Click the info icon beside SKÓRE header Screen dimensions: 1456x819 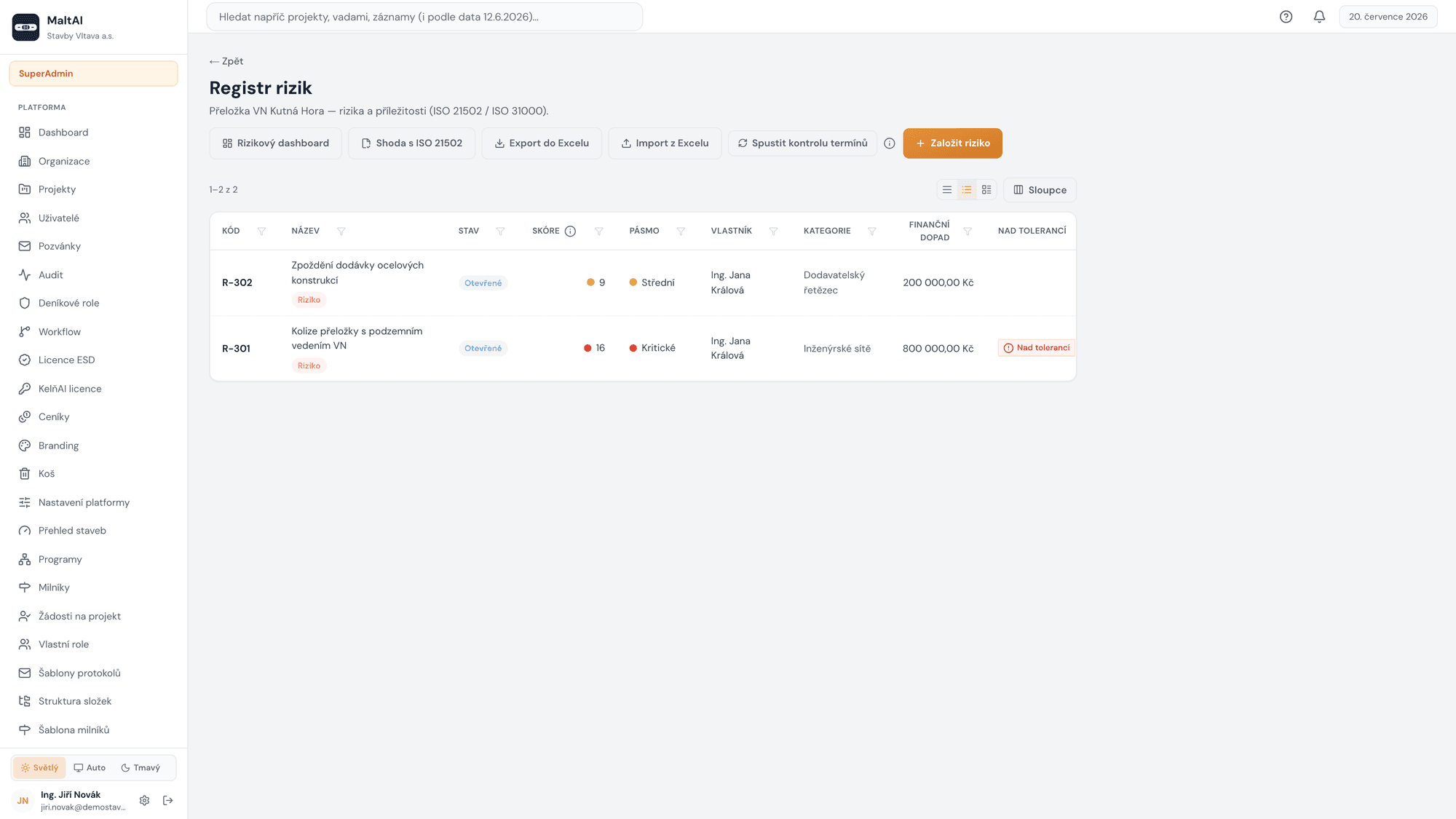[x=570, y=232]
